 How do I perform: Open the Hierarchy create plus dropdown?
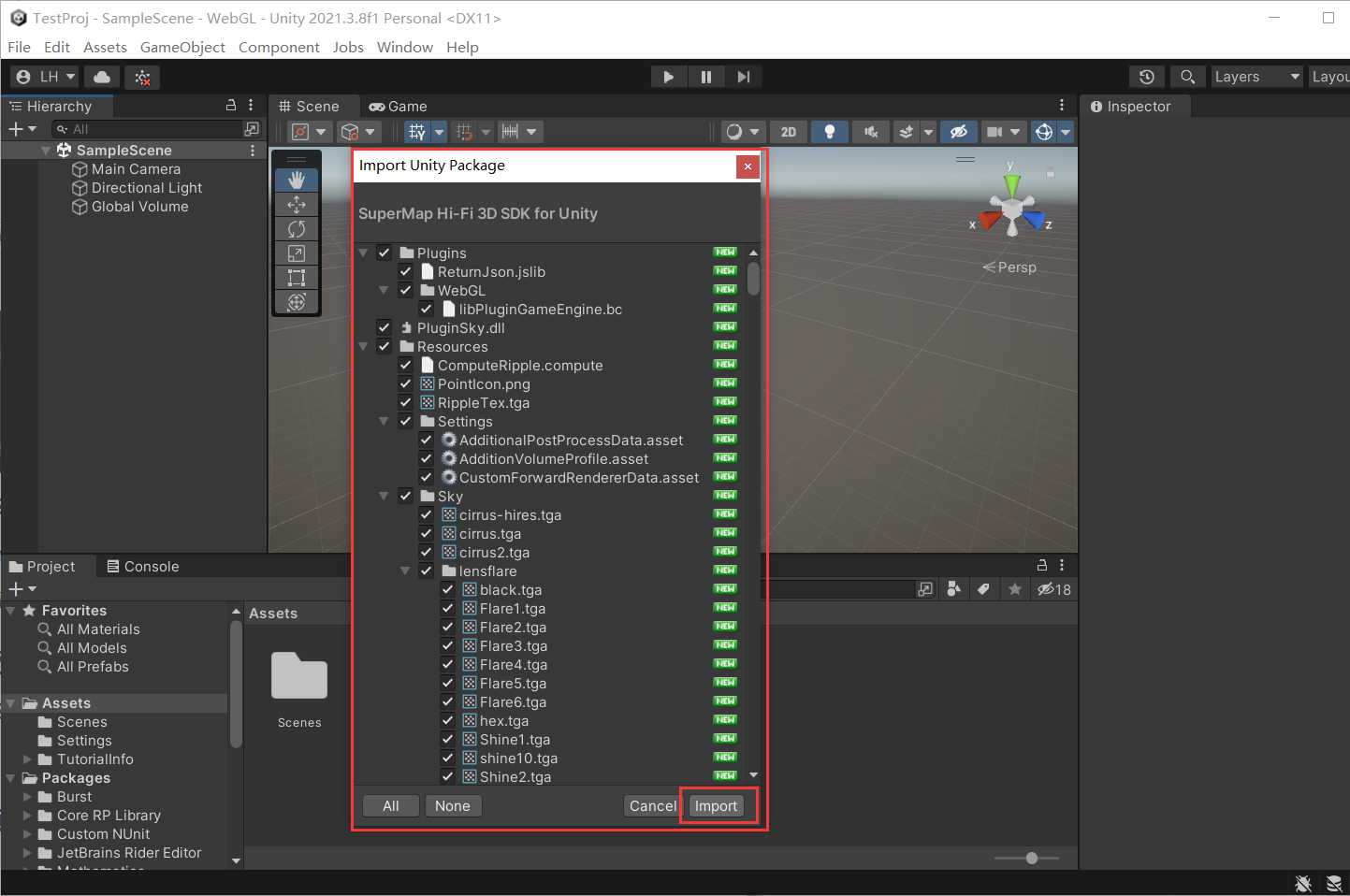[x=22, y=129]
